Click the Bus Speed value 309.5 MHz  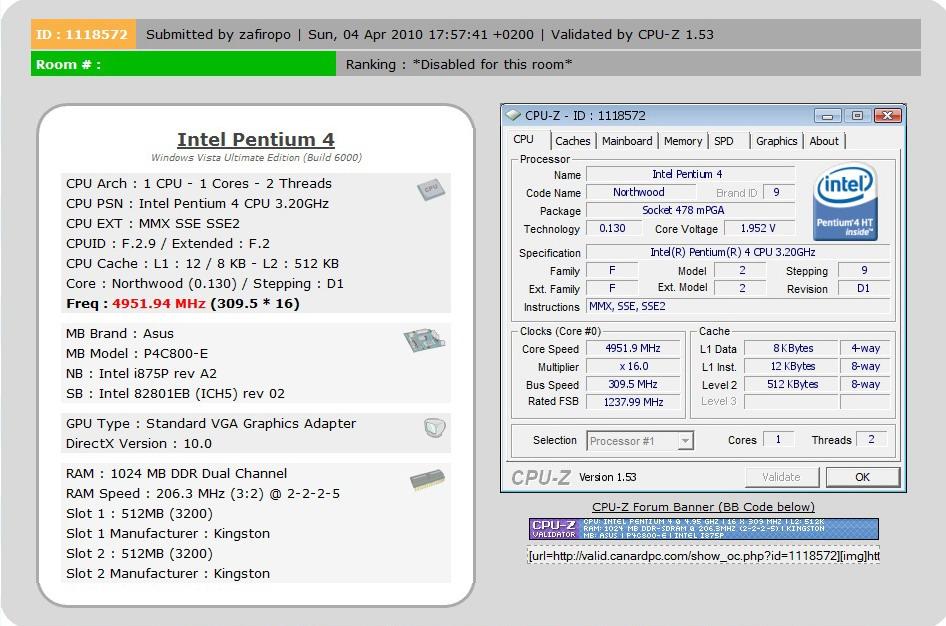[633, 384]
